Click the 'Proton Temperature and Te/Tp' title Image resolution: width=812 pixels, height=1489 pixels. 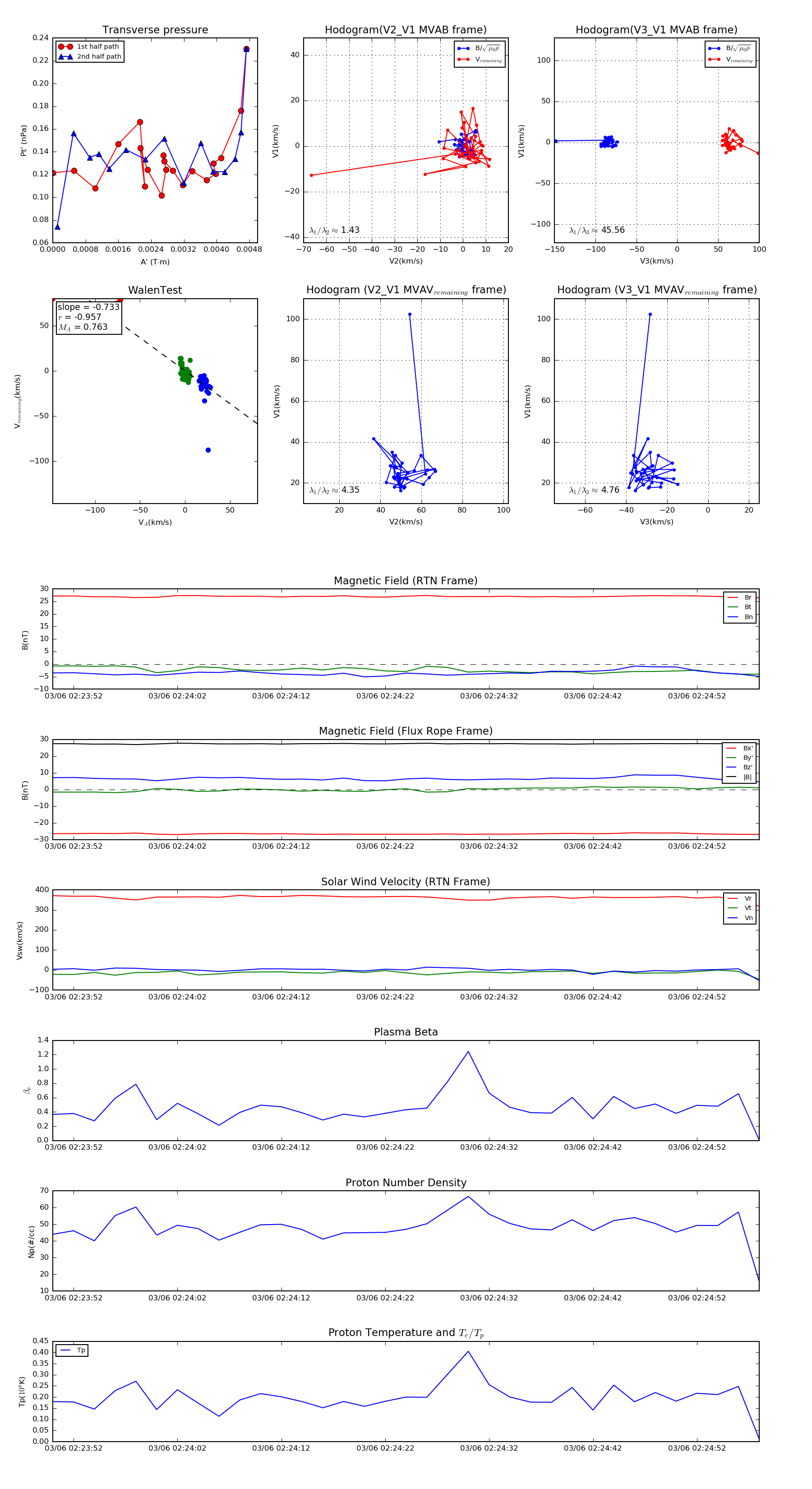click(406, 1333)
